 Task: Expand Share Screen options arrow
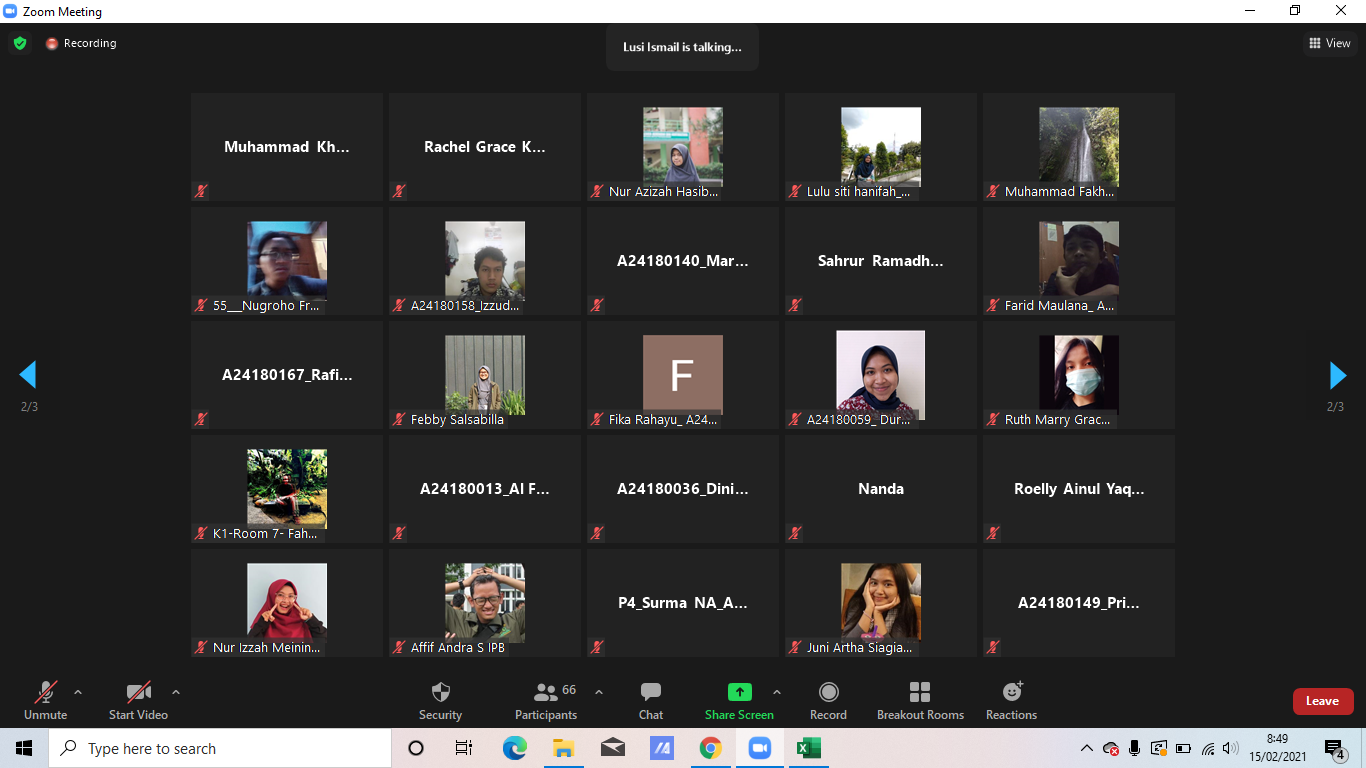point(777,692)
